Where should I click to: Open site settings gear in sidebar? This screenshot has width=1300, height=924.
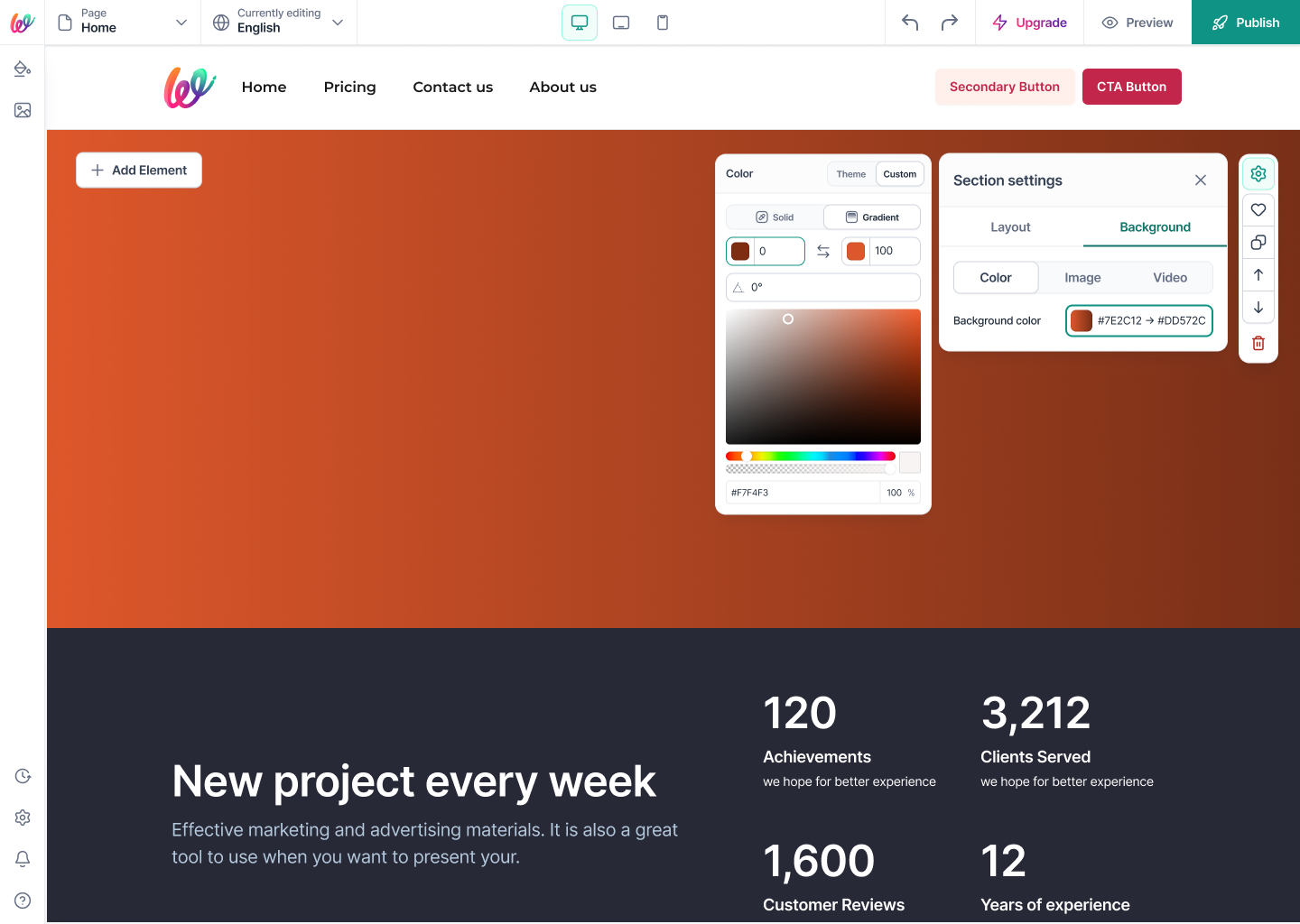coord(23,818)
